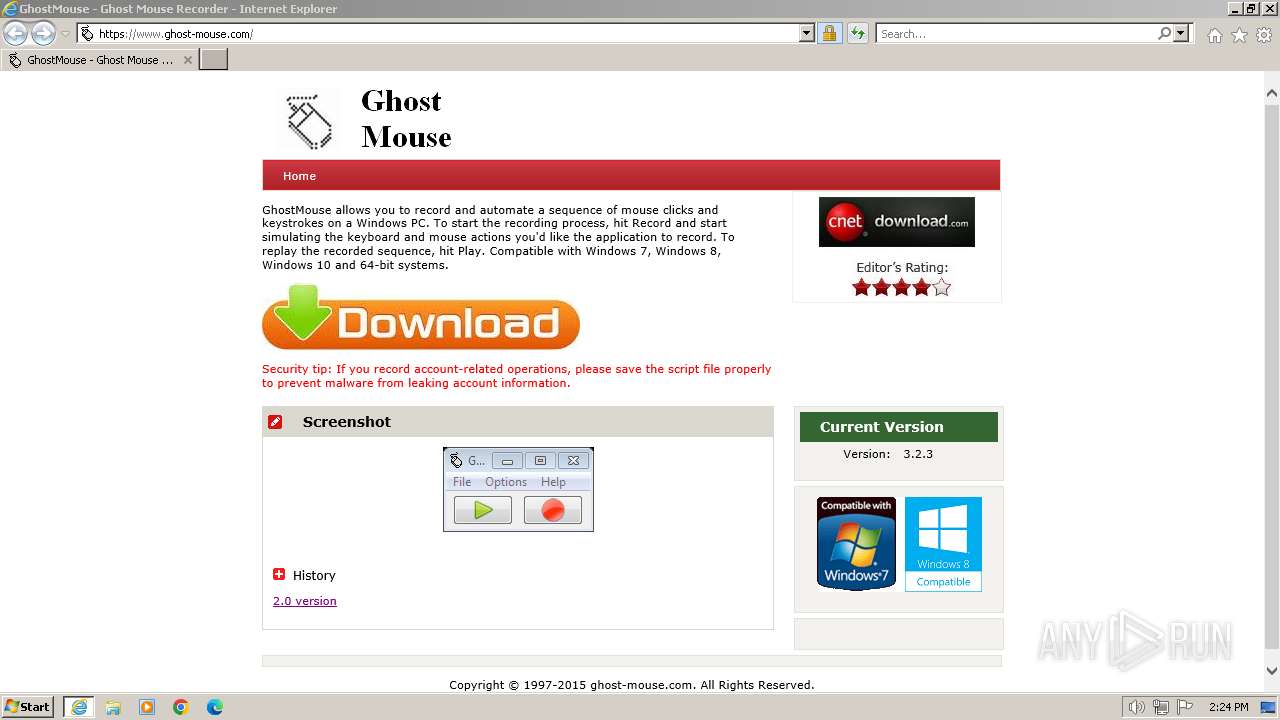Click the GhostMouse app screenshot thumbnail
1280x720 pixels.
click(x=518, y=489)
